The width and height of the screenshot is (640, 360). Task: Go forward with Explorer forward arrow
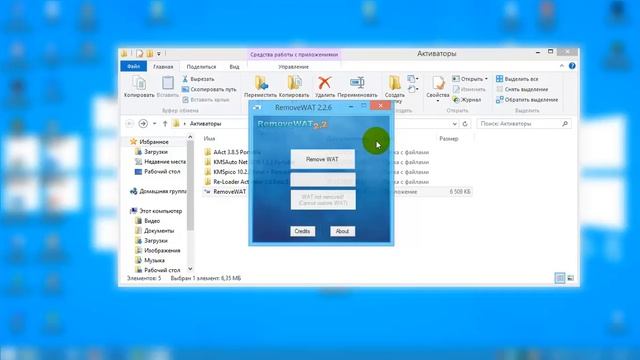click(x=143, y=123)
